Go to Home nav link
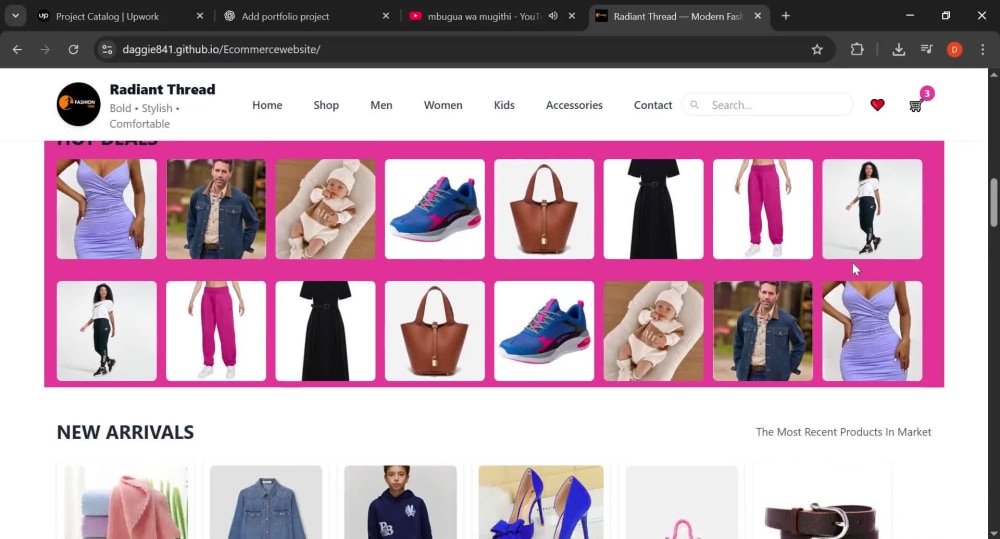The width and height of the screenshot is (1000, 539). coord(267,105)
